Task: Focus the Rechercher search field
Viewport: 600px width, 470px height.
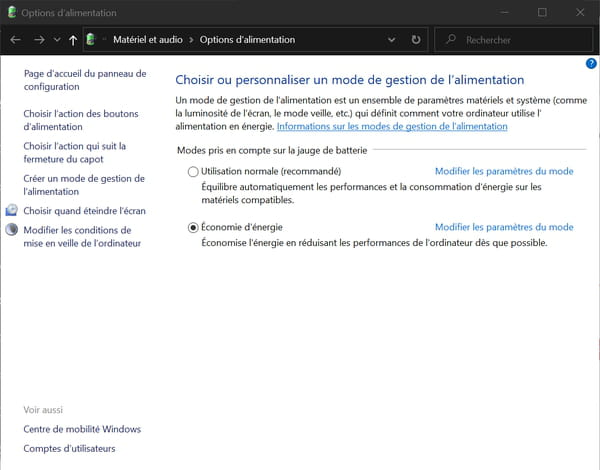Action: tap(514, 40)
